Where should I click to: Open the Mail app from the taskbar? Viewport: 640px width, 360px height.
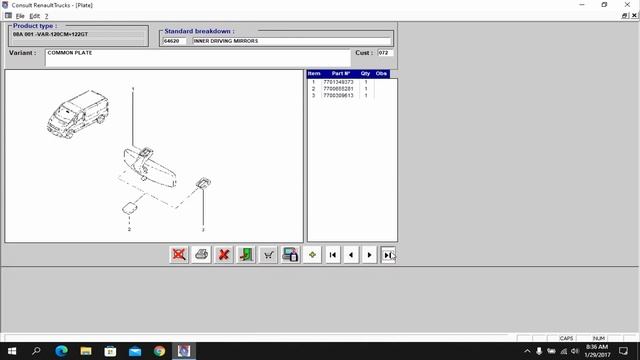135,351
